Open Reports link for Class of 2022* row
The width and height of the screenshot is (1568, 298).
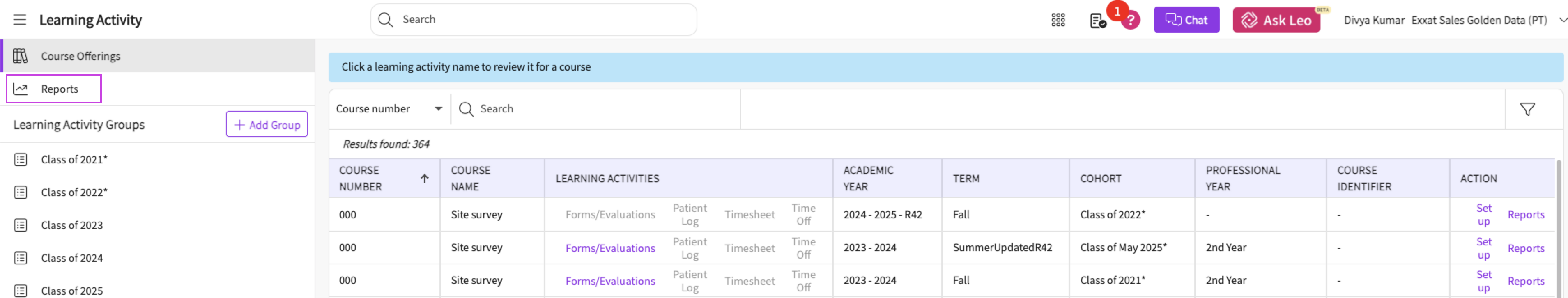point(1525,215)
